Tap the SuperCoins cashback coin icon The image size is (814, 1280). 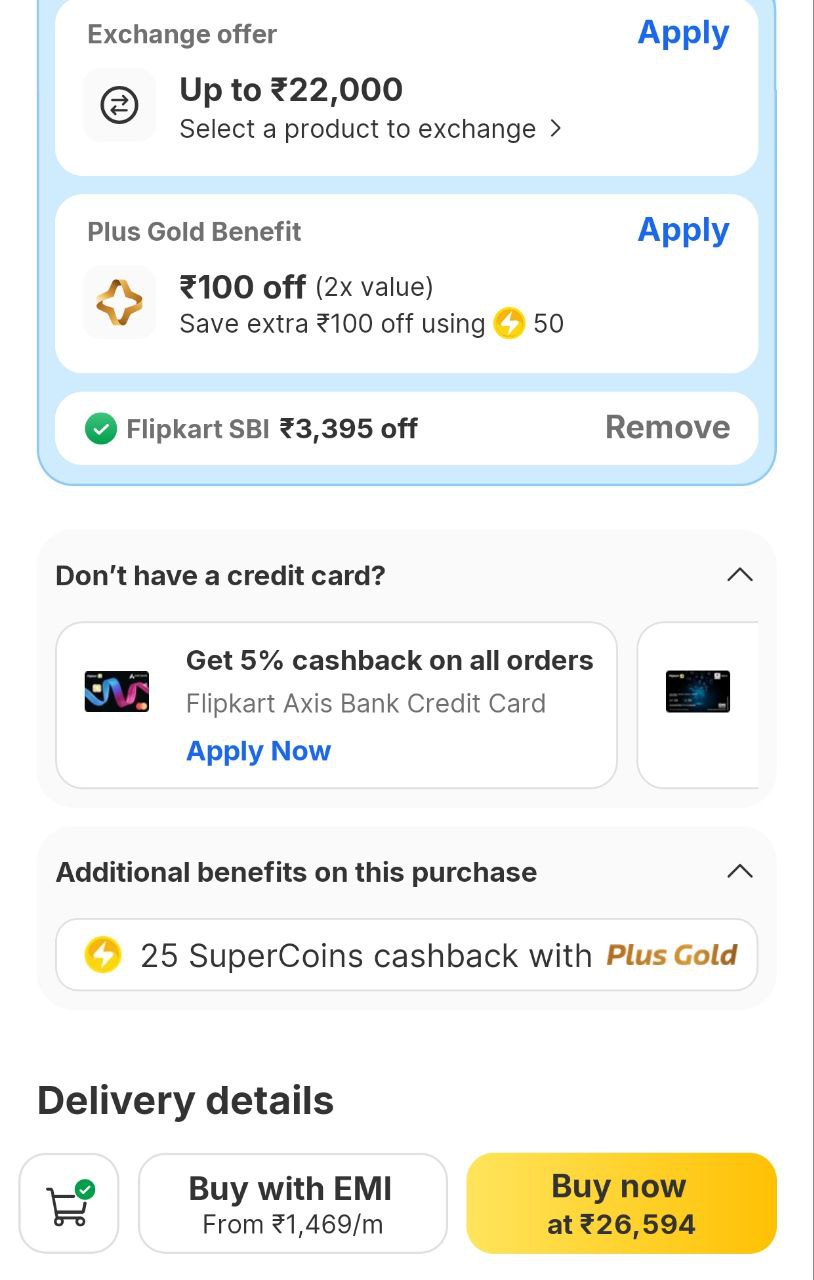pos(103,955)
